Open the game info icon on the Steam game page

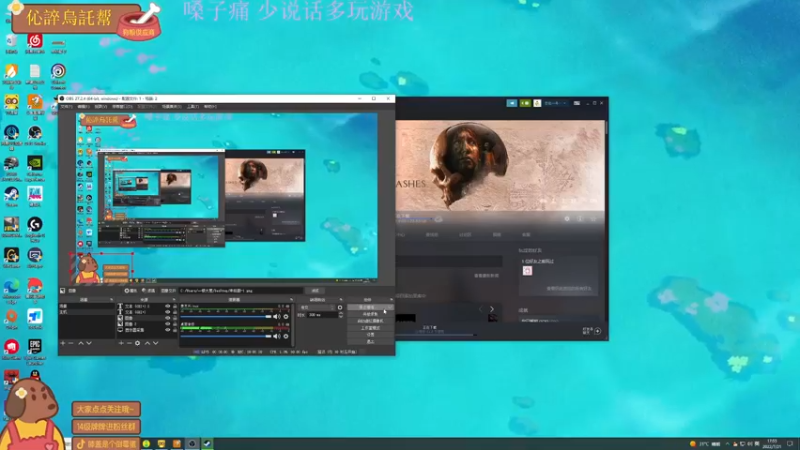[x=580, y=218]
